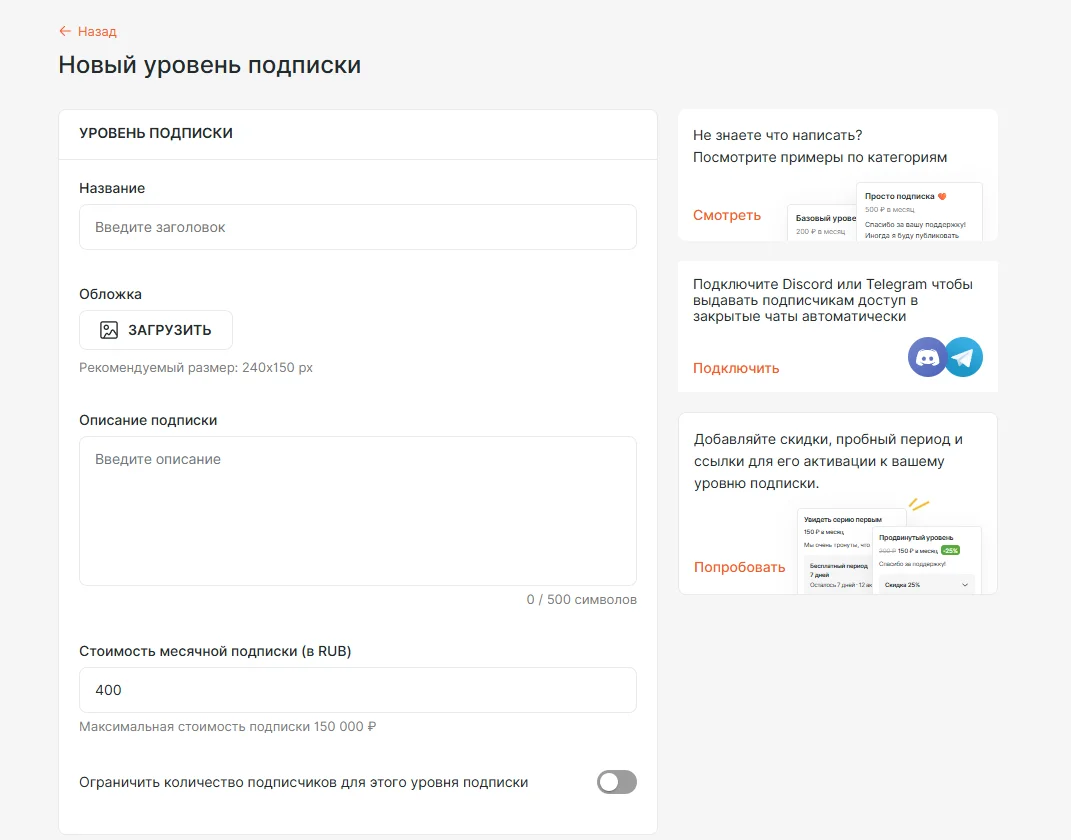Open category examples via Смотреть
This screenshot has width=1071, height=840.
pos(727,215)
